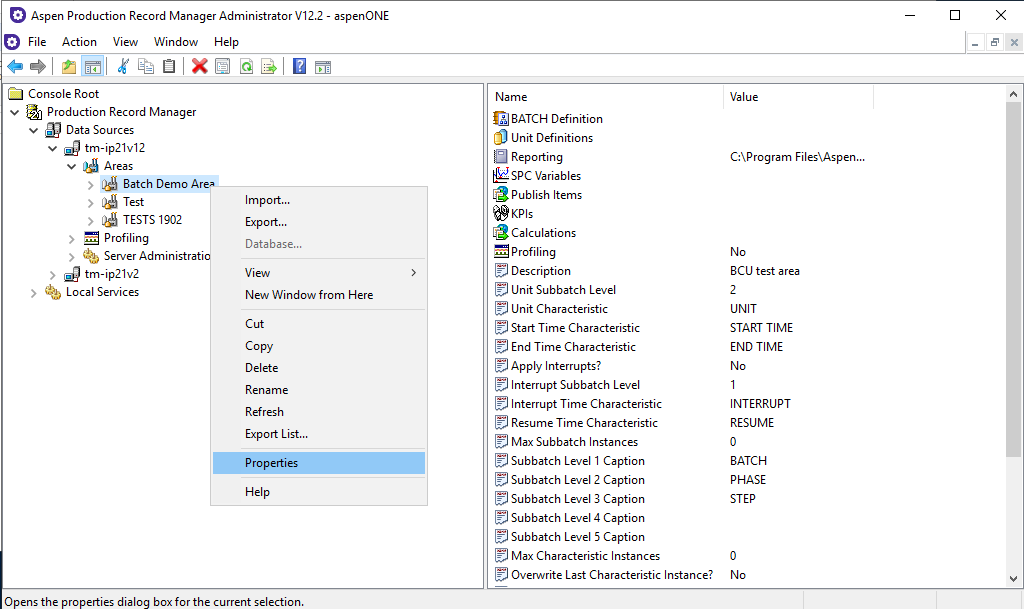Click the Refresh toolbar icon
Screen dimensions: 1024x609
tap(246, 67)
